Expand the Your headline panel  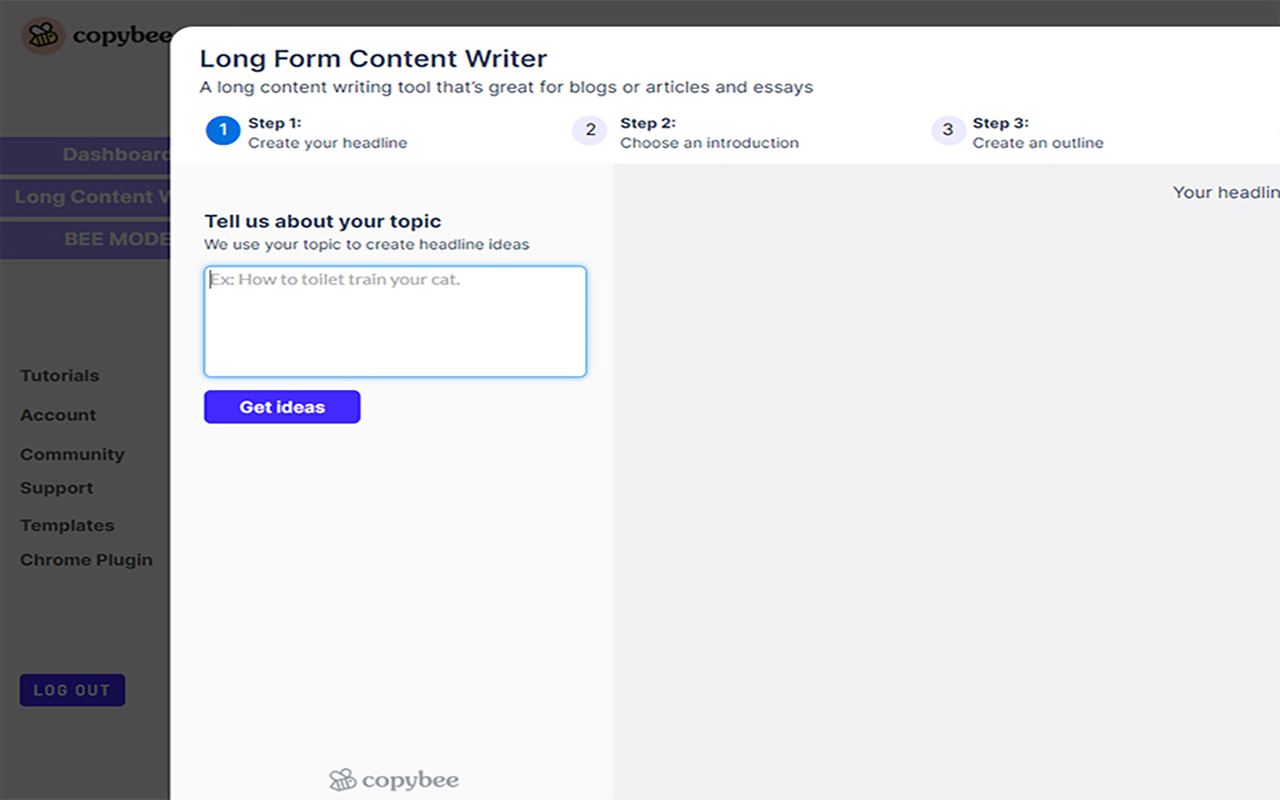click(x=1225, y=192)
